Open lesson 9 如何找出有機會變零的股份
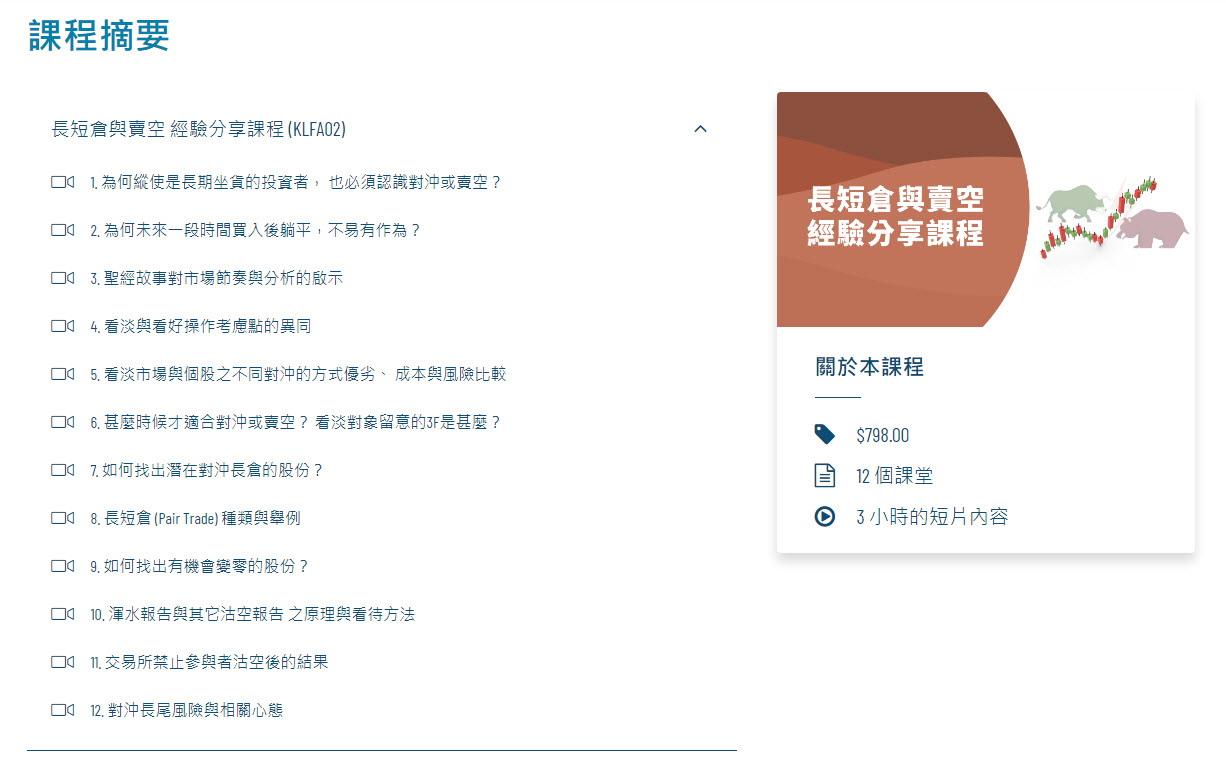The image size is (1226, 764). 199,566
